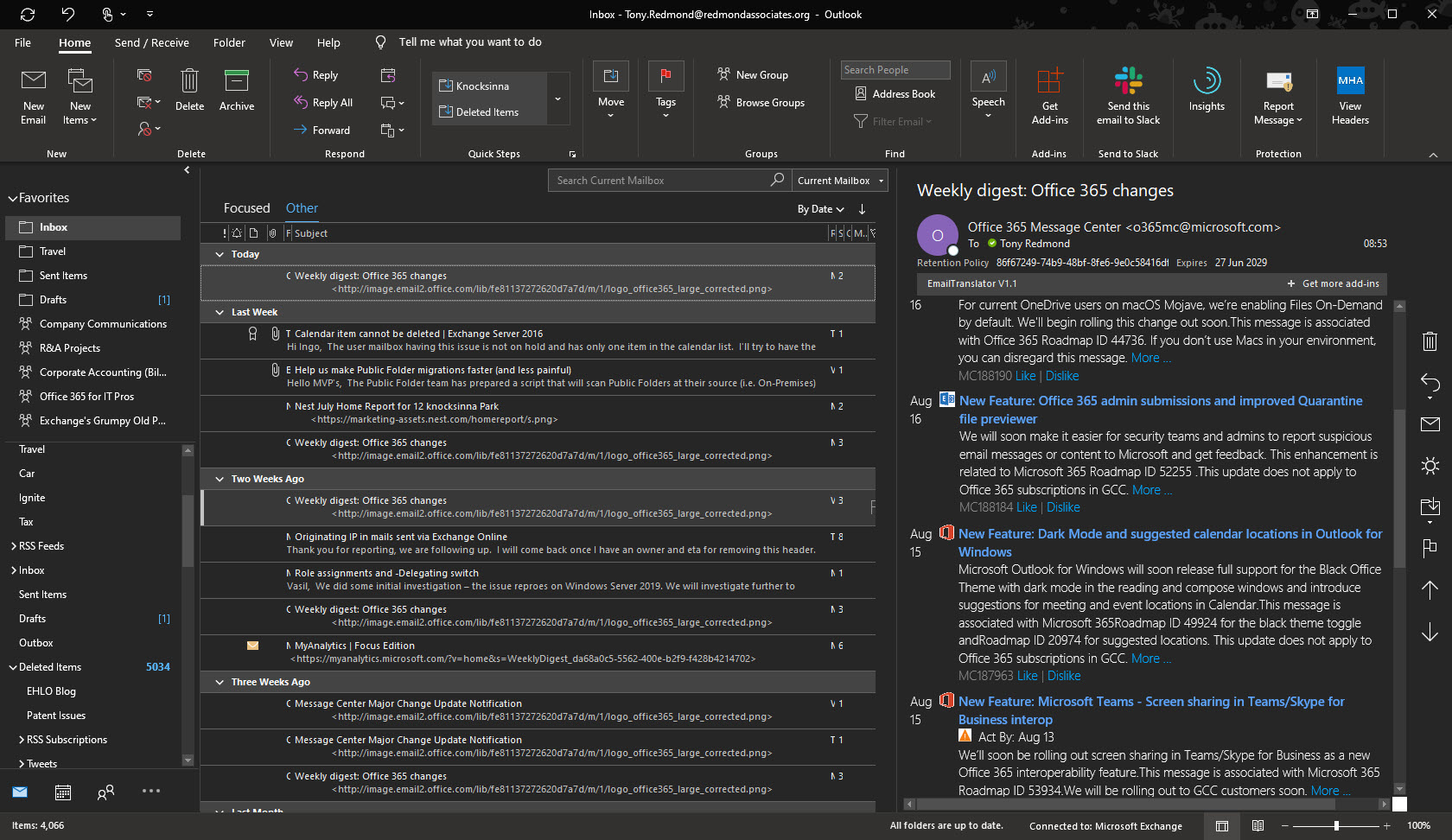Image resolution: width=1452 pixels, height=840 pixels.
Task: Switch to the Focused inbox
Action: pyautogui.click(x=246, y=208)
